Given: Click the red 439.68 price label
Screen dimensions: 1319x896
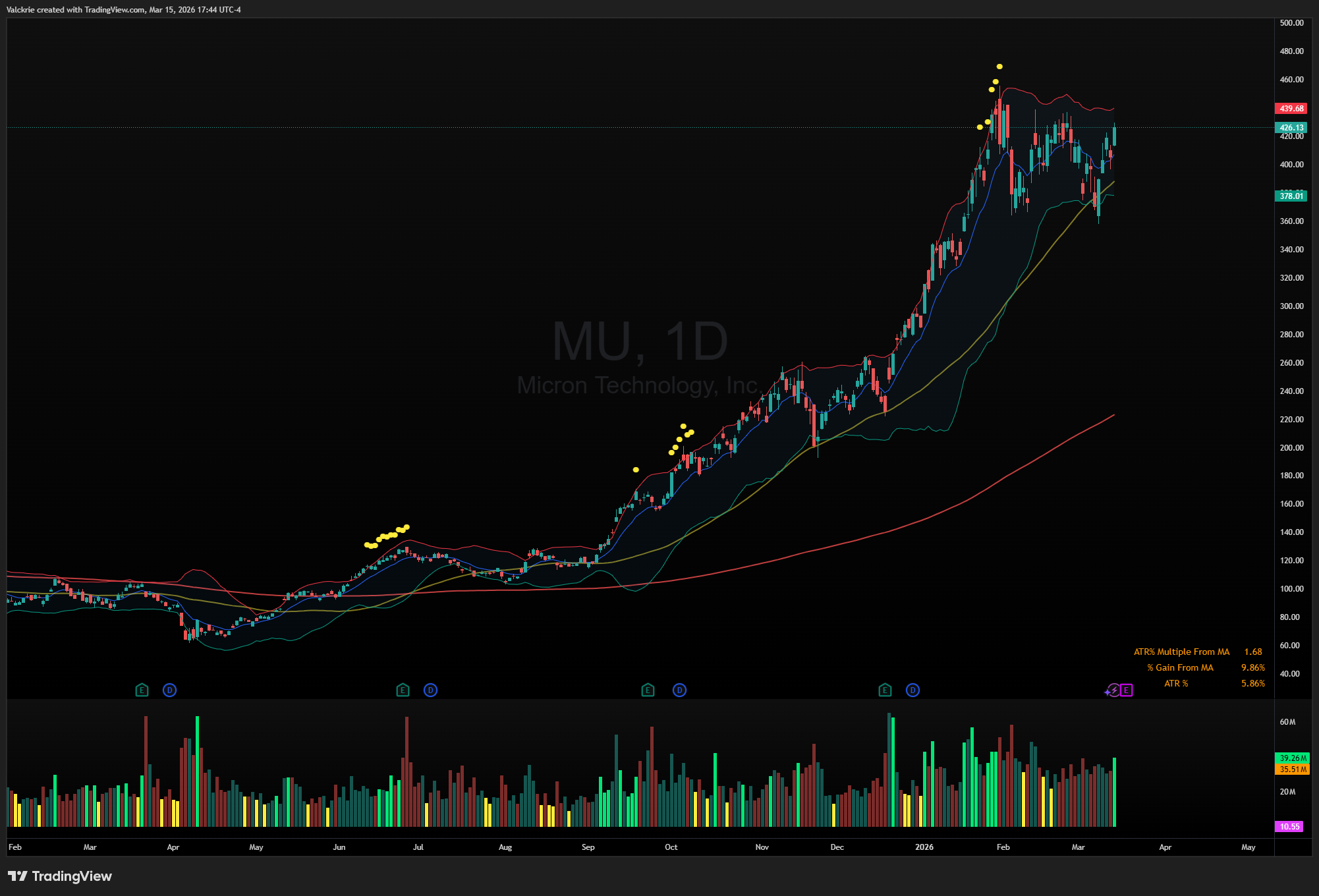Looking at the screenshot, I should point(1291,109).
